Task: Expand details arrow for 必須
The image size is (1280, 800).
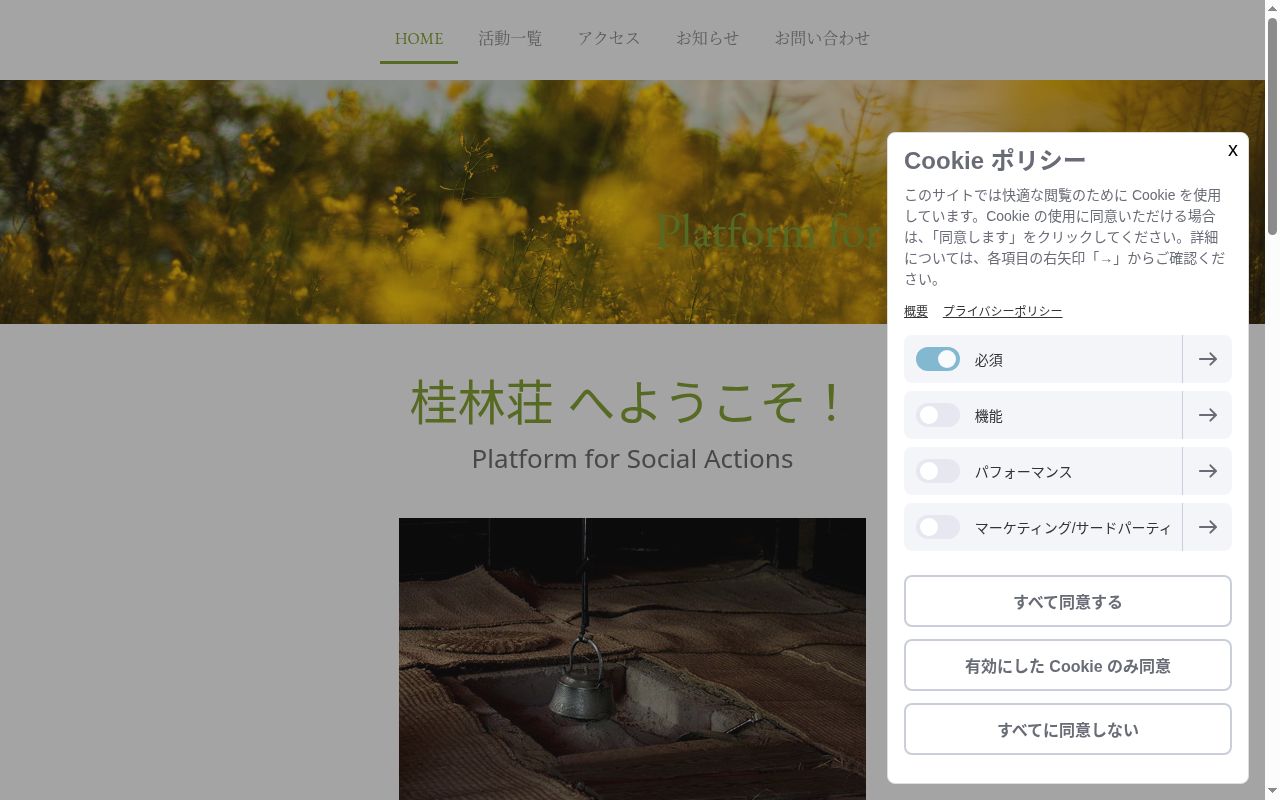Action: tap(1207, 359)
